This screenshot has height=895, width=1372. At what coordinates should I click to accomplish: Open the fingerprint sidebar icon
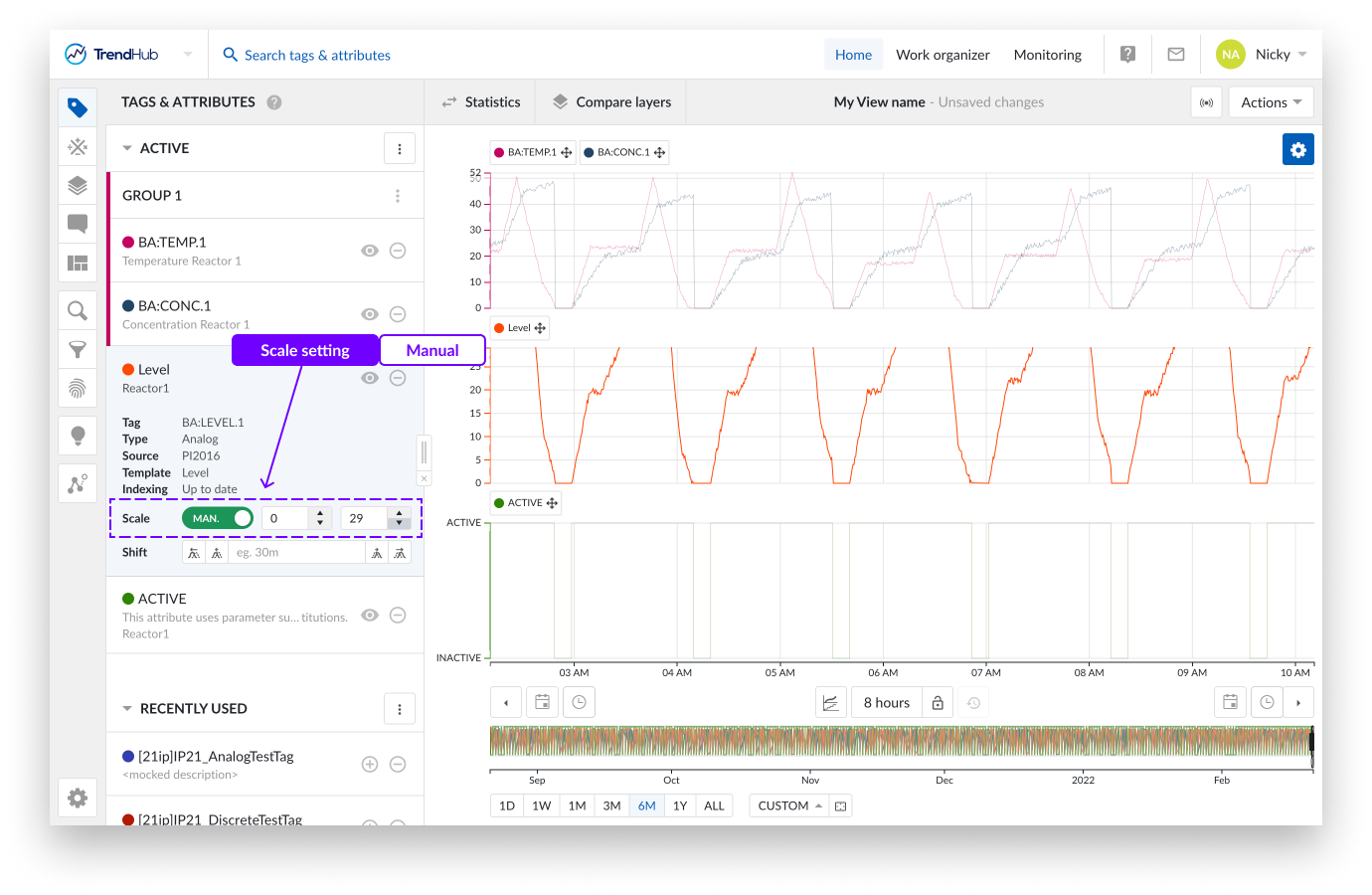pyautogui.click(x=78, y=388)
